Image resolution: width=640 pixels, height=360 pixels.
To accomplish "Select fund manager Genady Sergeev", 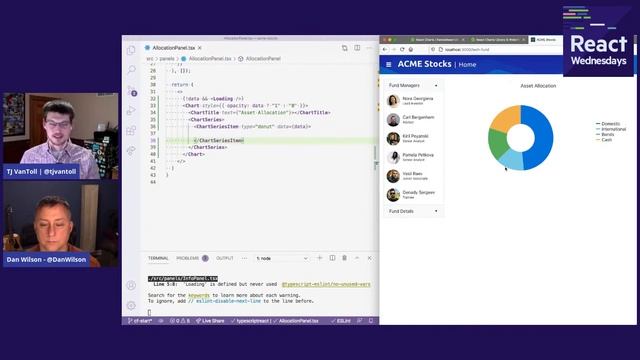I will [413, 195].
